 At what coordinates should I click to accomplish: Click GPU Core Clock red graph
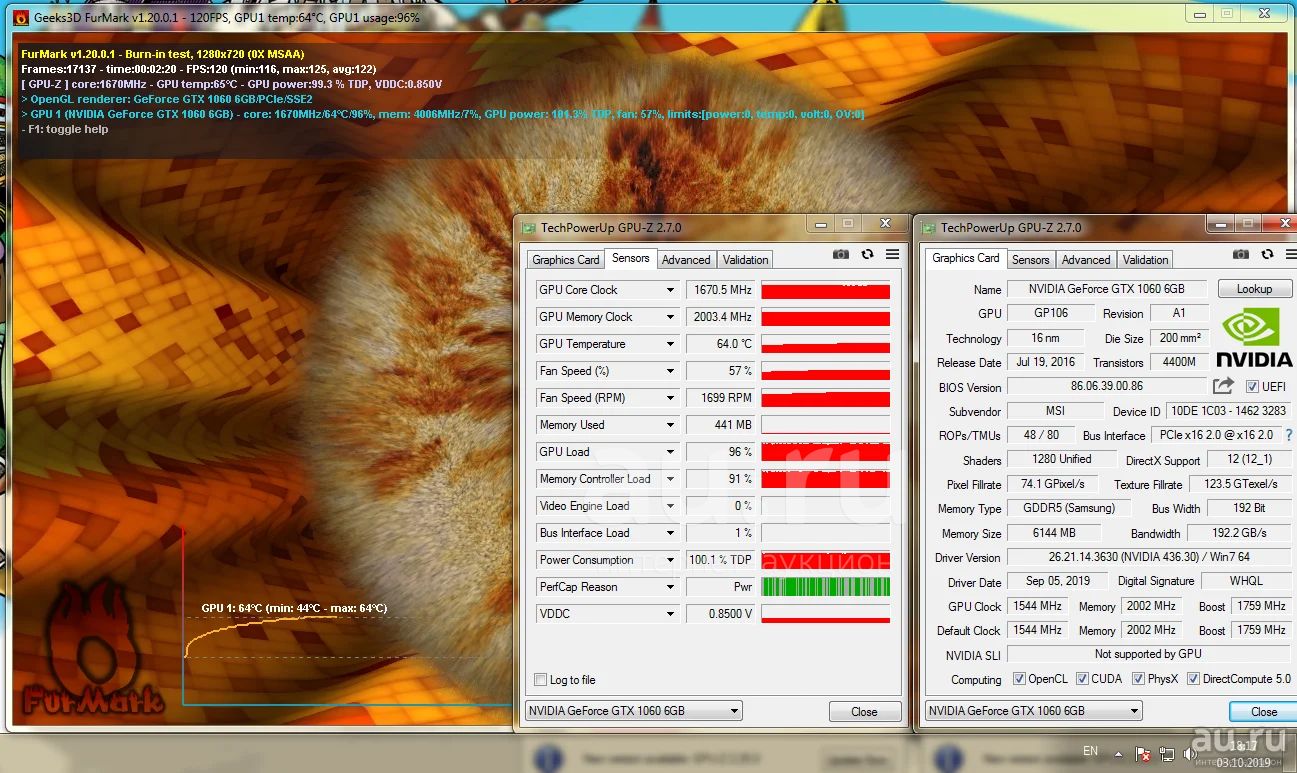[826, 290]
